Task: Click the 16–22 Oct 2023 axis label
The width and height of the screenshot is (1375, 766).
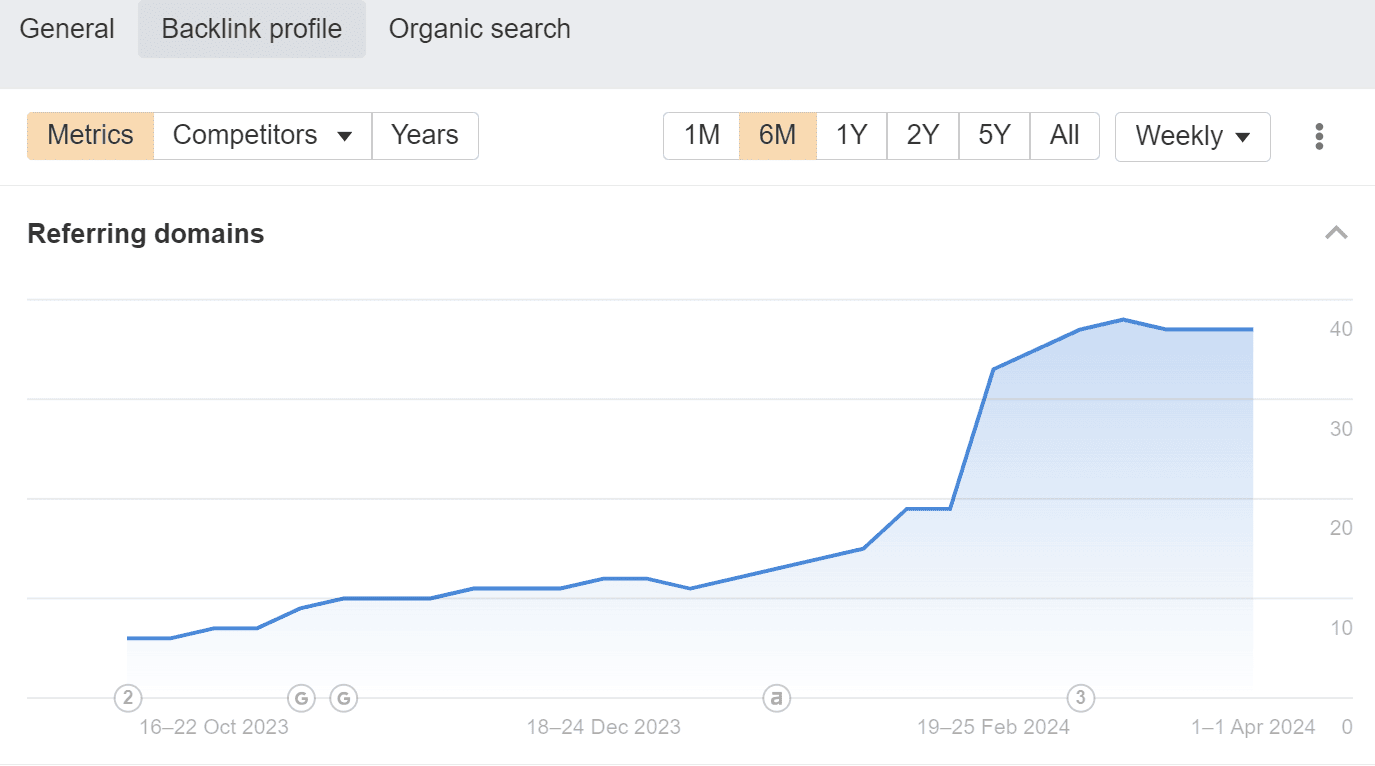Action: tap(214, 727)
